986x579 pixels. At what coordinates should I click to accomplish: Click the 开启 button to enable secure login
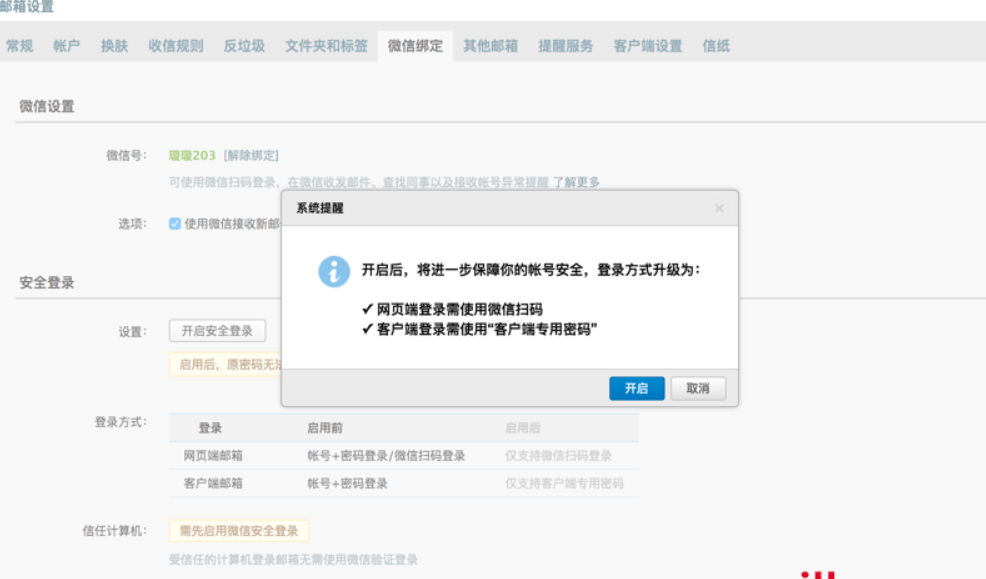636,390
